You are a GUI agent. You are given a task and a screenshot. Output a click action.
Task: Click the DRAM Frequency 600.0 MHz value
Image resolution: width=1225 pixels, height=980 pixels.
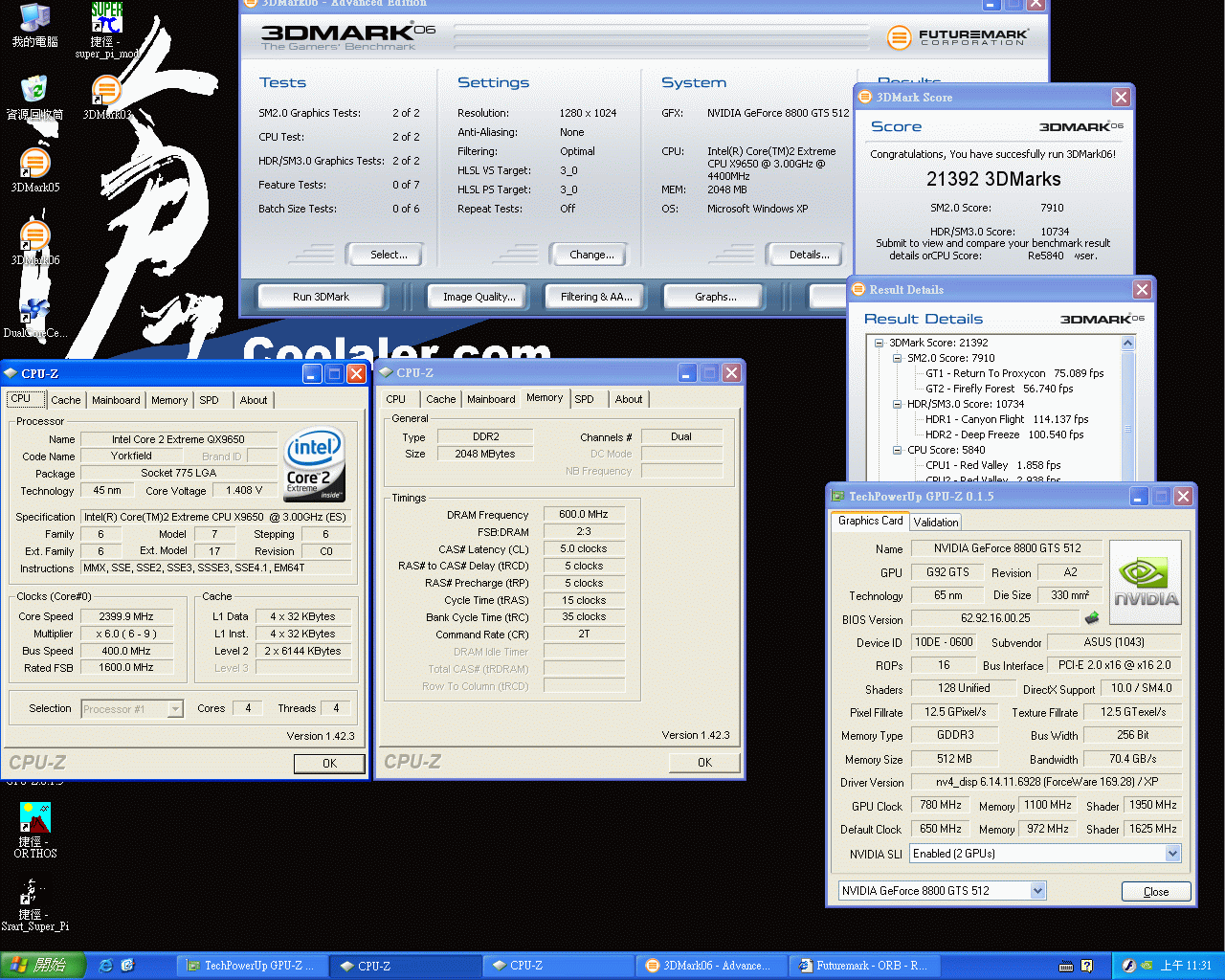click(584, 515)
